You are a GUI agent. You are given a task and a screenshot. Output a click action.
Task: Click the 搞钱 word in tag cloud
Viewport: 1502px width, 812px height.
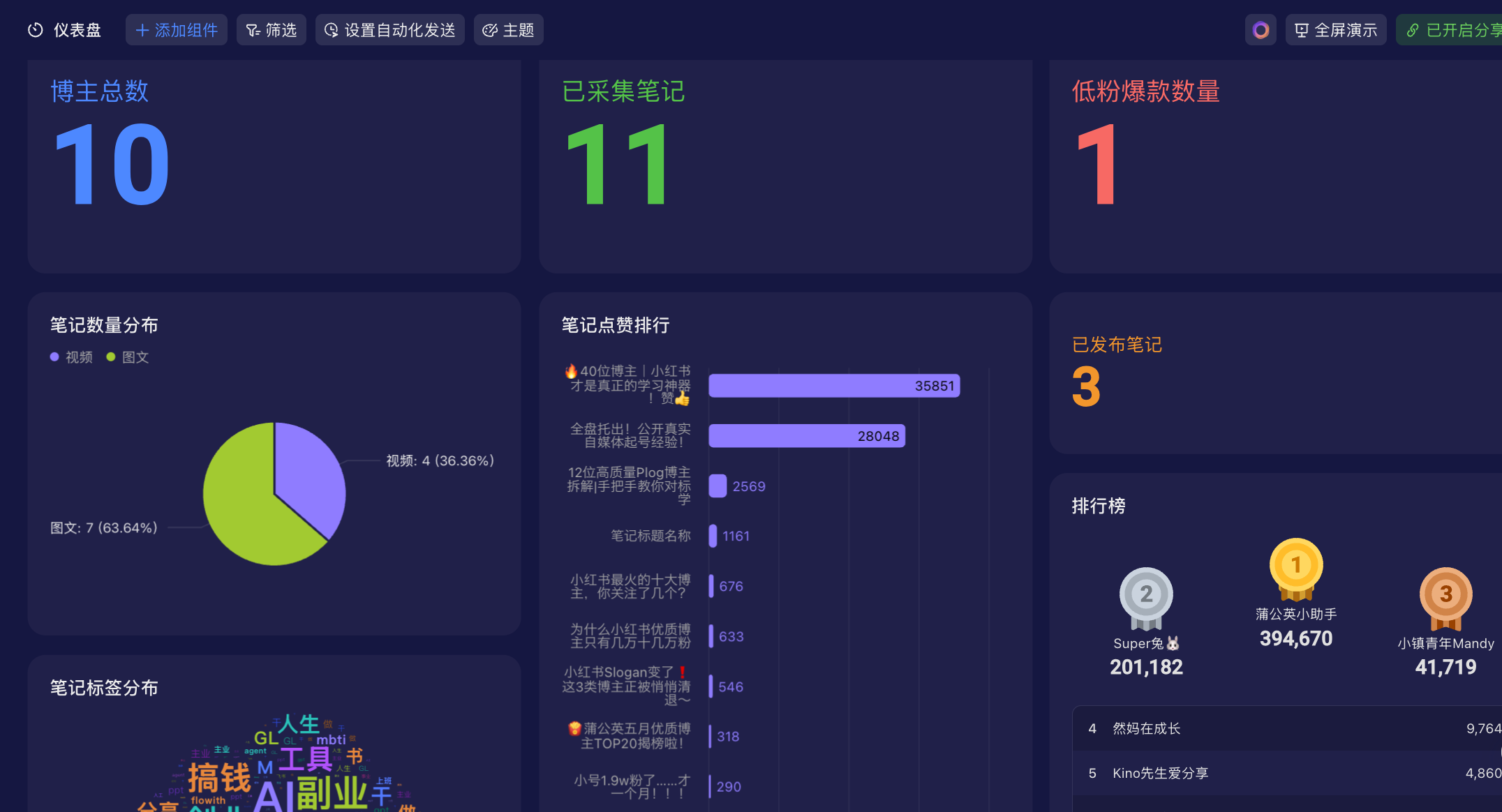[x=218, y=777]
